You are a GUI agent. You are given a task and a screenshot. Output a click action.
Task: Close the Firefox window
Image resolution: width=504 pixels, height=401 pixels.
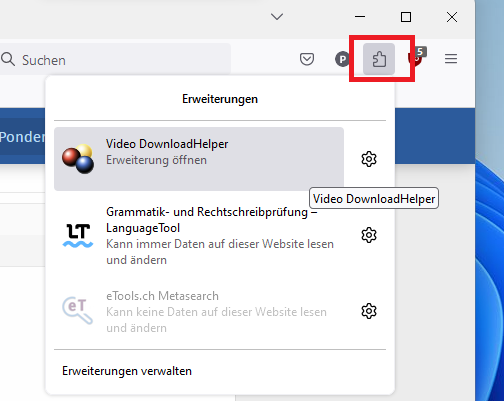pyautogui.click(x=452, y=17)
